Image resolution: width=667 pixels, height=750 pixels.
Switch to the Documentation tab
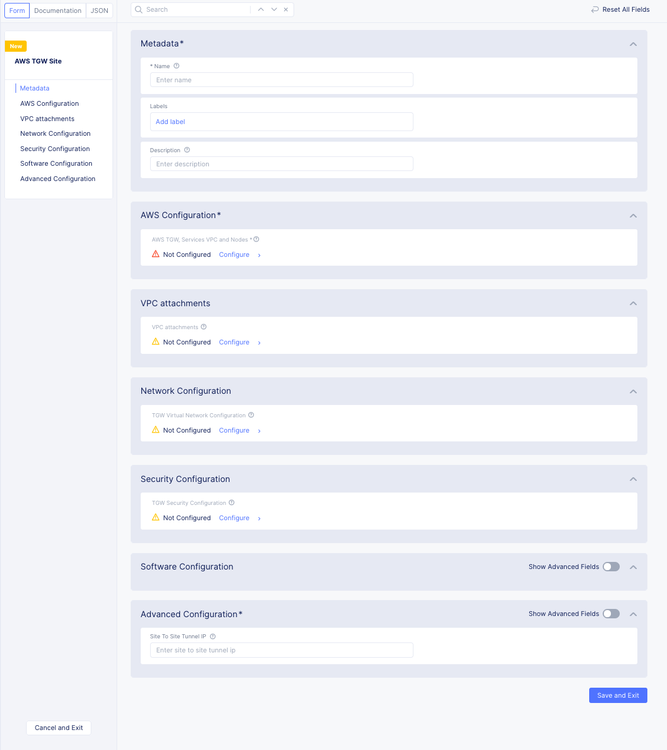click(x=58, y=10)
